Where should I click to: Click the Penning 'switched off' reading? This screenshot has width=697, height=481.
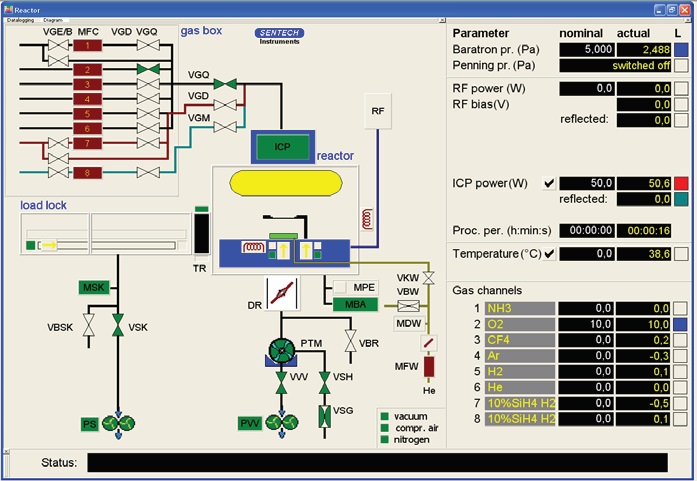point(615,65)
